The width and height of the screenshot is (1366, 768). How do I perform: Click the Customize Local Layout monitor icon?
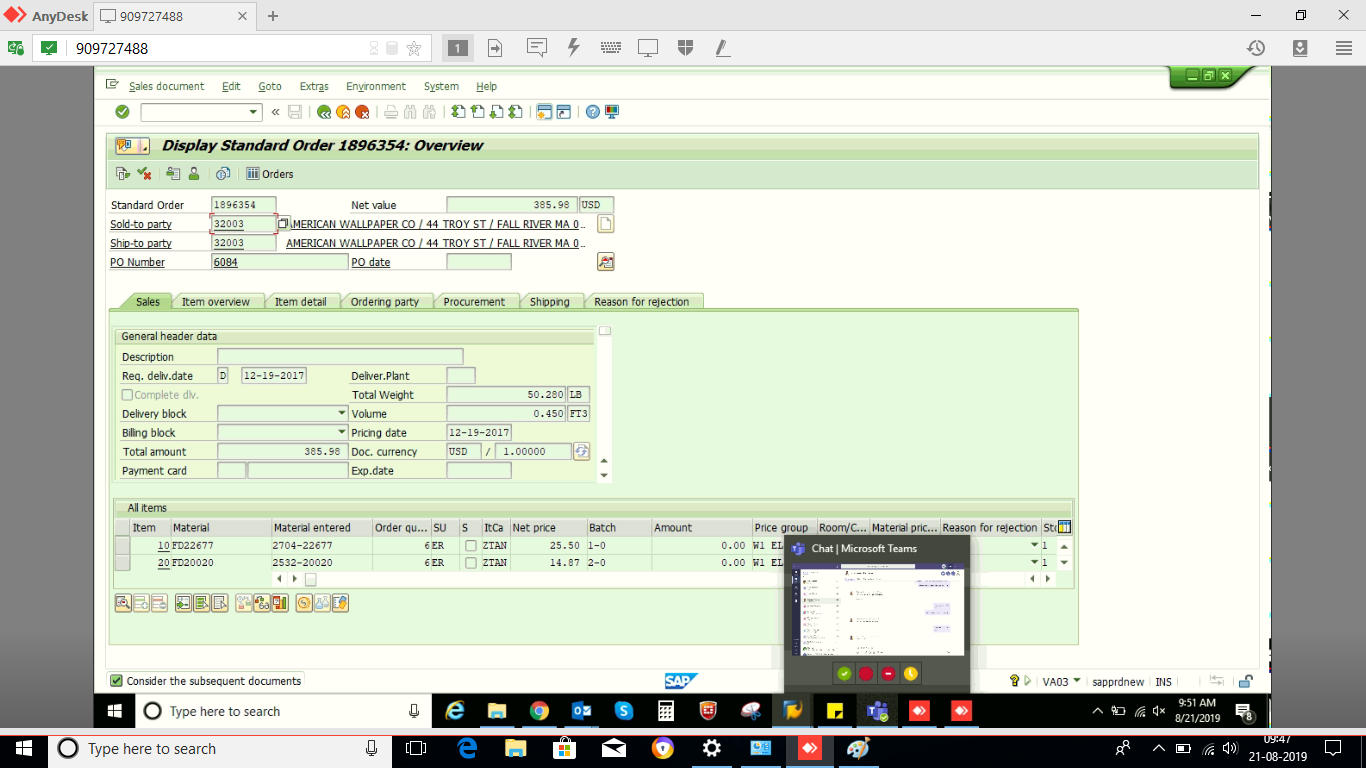[x=612, y=112]
